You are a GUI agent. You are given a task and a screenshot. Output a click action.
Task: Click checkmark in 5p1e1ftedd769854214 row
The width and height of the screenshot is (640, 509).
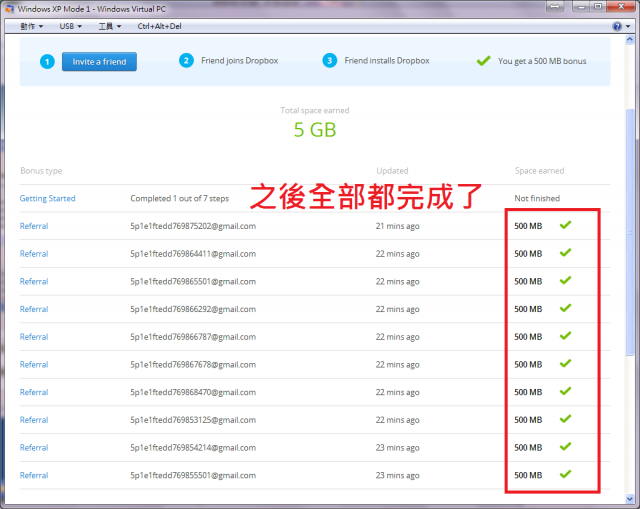click(565, 447)
